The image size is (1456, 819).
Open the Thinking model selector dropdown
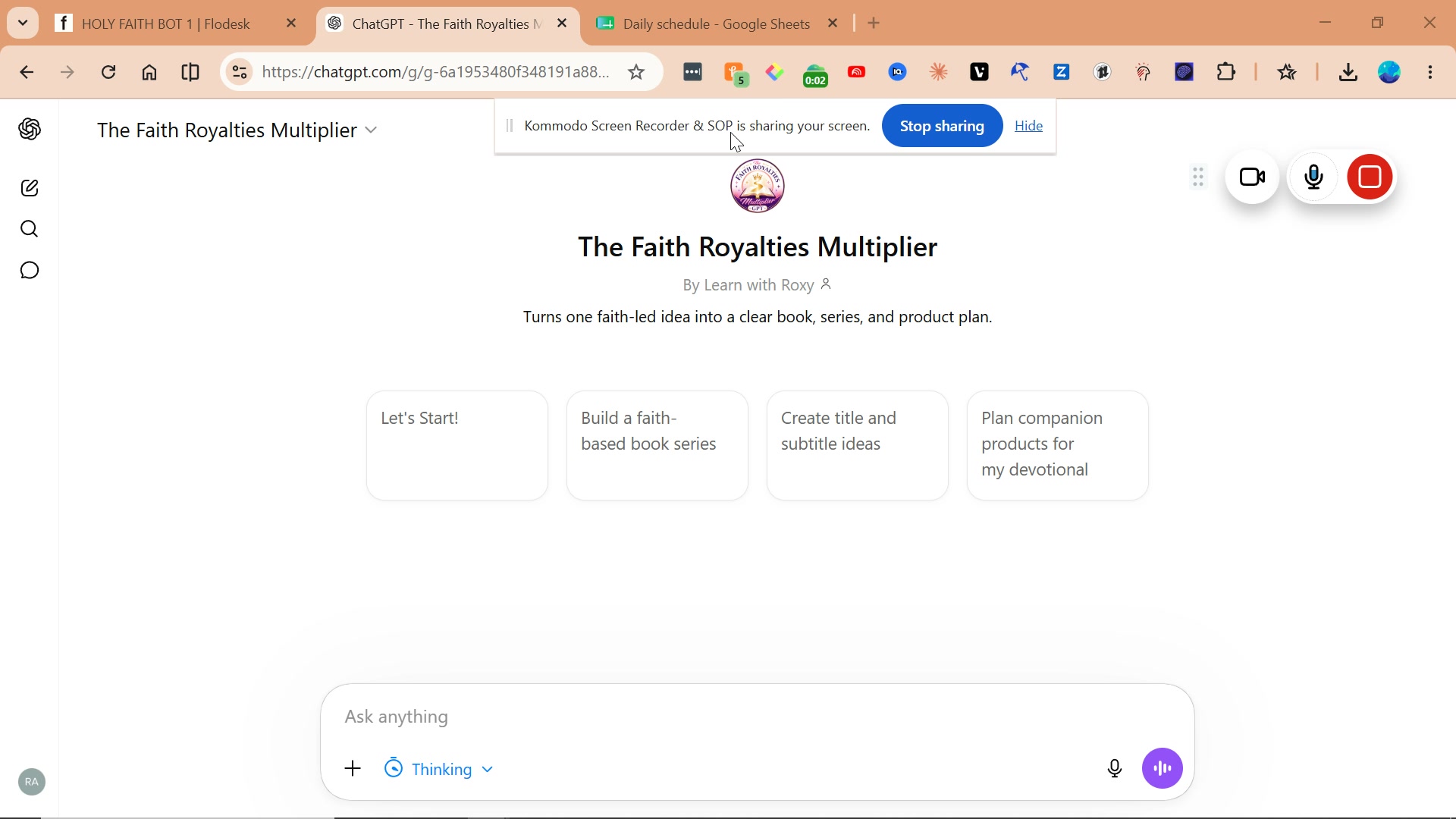coord(439,770)
